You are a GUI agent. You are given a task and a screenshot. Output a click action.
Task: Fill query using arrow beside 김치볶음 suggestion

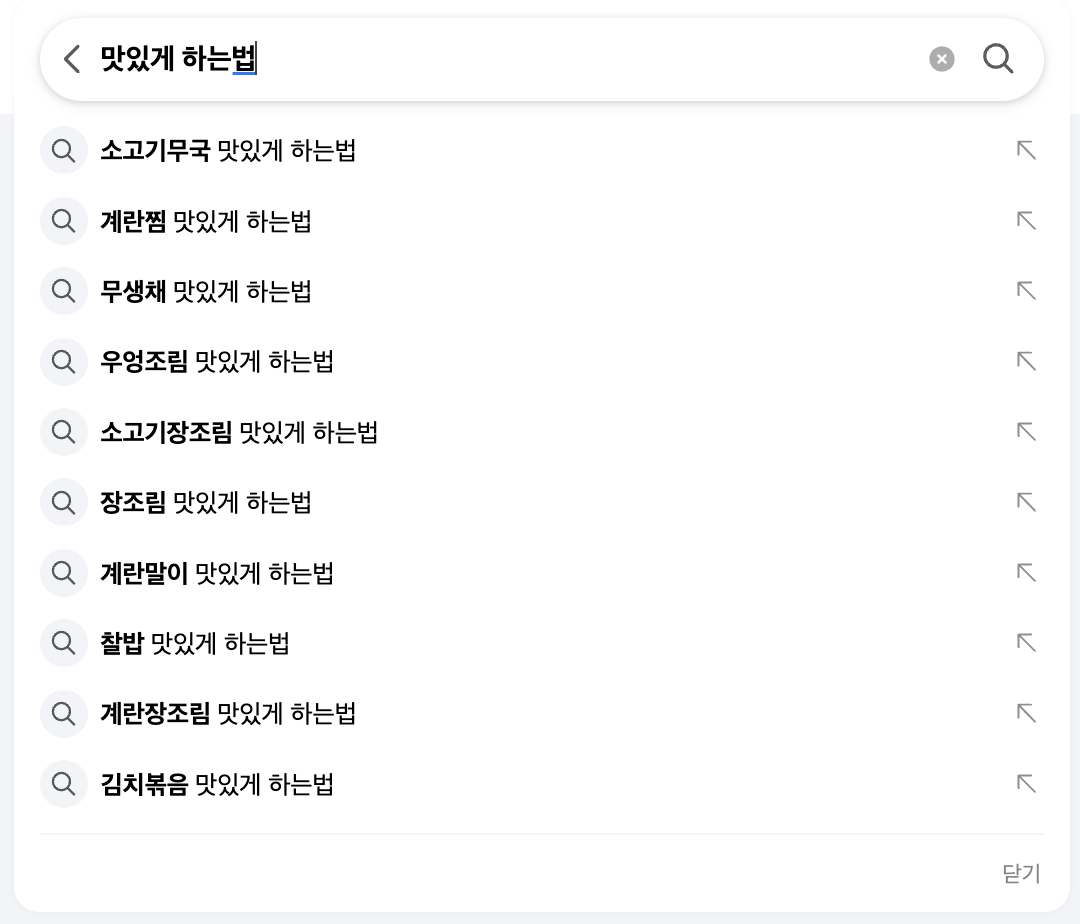(1026, 783)
